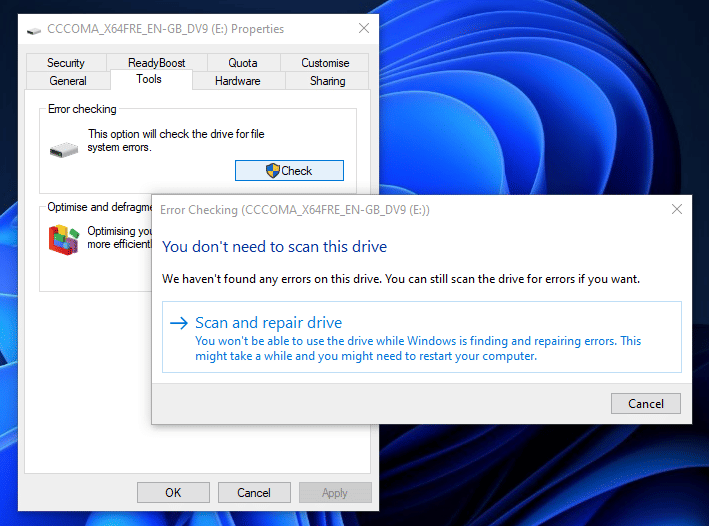709x526 pixels.
Task: Cancel the Error Checking dialog
Action: click(x=646, y=403)
